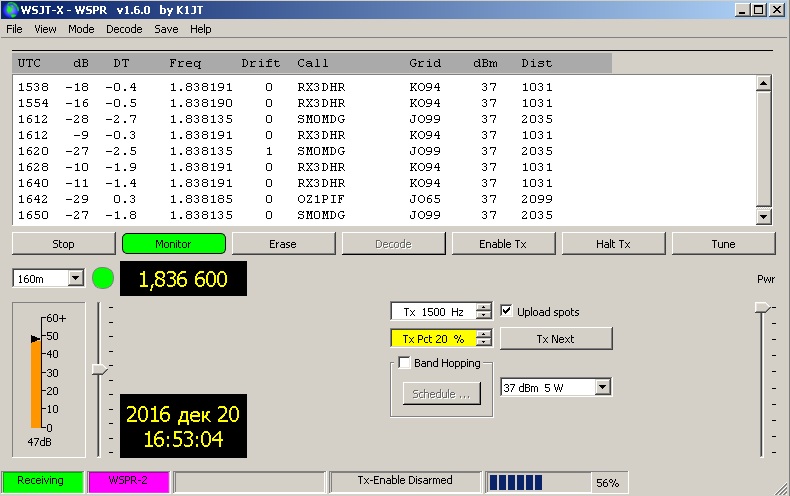Open the File menu
The width and height of the screenshot is (790, 496).
click(x=14, y=29)
